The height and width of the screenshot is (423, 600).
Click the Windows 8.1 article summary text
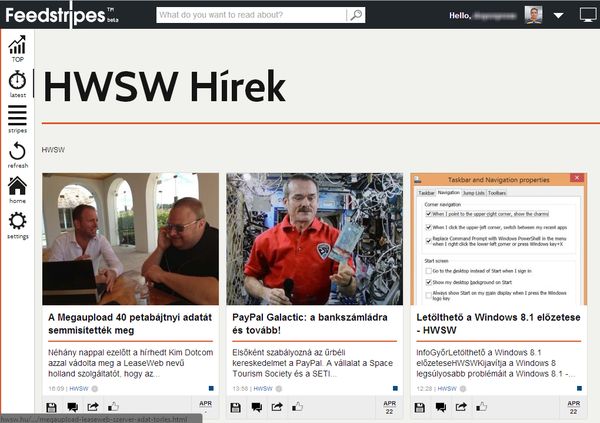(496, 363)
